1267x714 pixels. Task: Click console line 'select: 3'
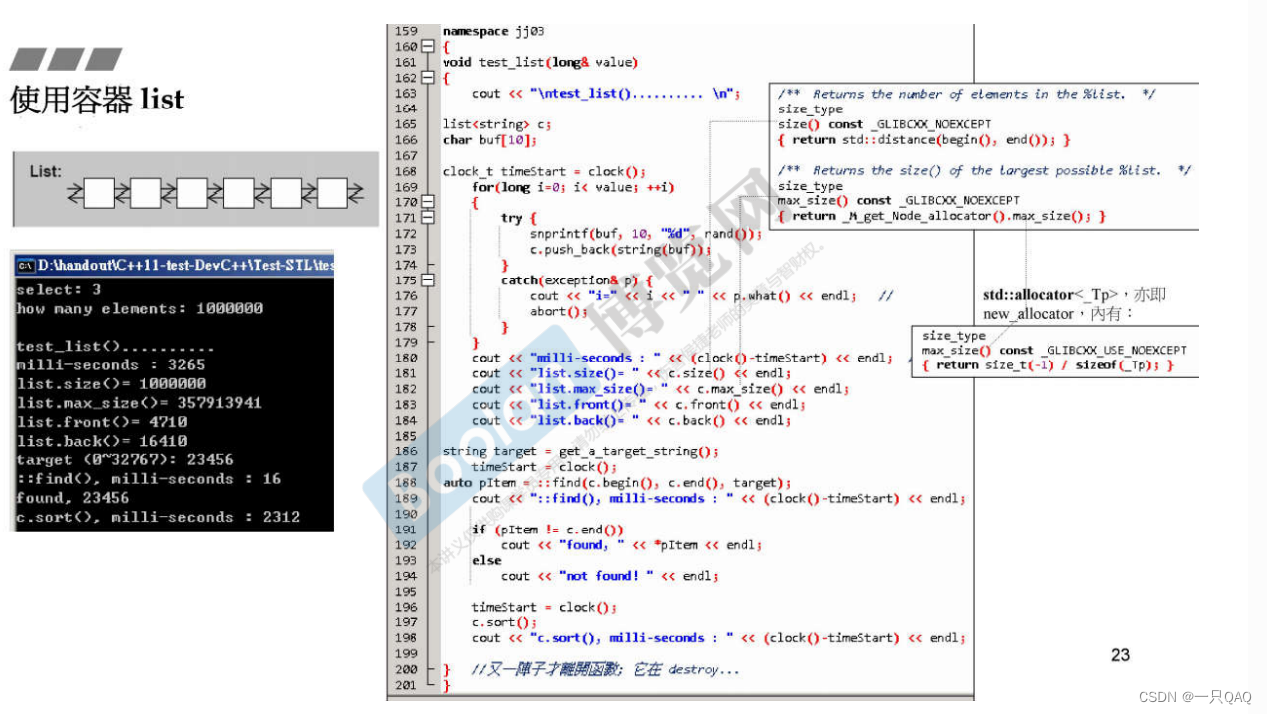click(x=59, y=290)
